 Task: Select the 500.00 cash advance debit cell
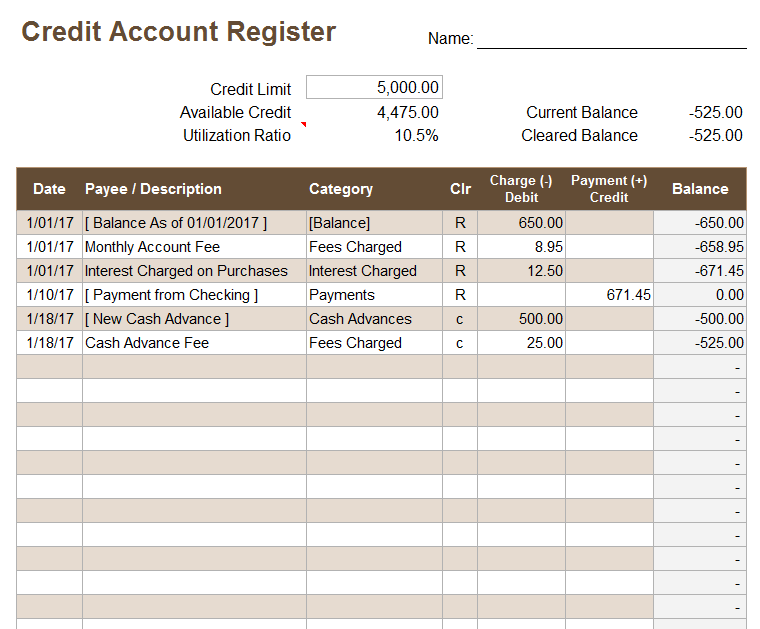(x=521, y=319)
